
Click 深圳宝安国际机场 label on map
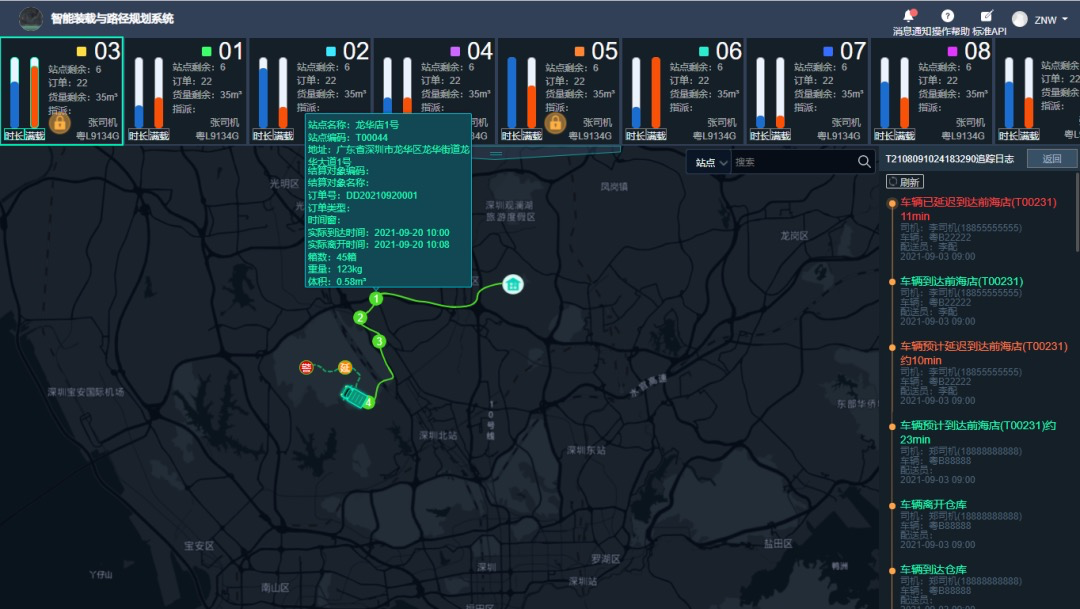[x=85, y=392]
